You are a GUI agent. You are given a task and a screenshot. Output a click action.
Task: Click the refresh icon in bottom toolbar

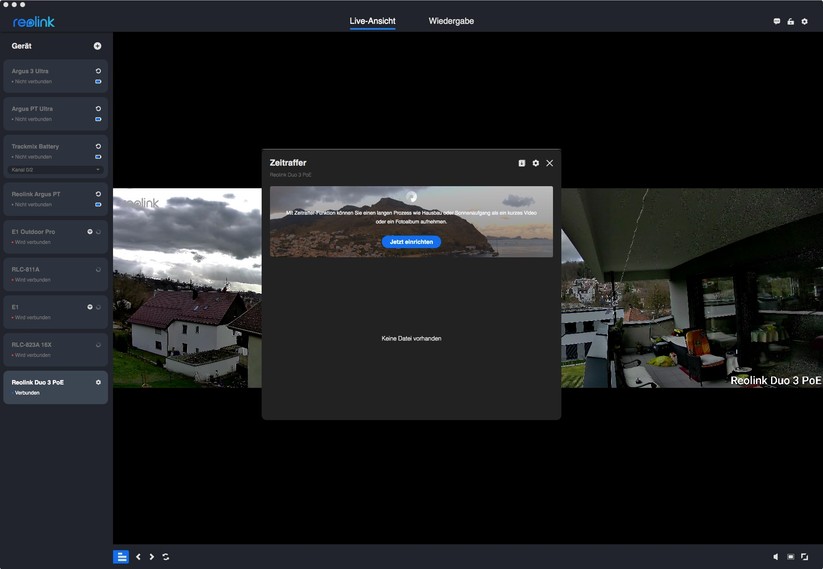(x=165, y=557)
